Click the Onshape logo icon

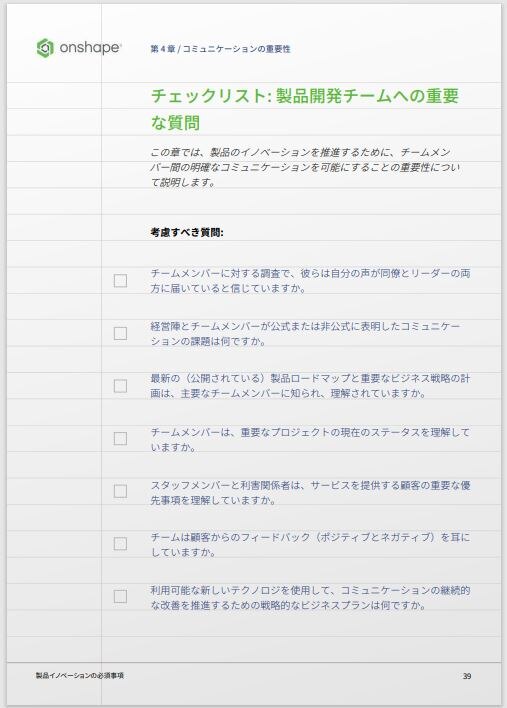pos(45,48)
